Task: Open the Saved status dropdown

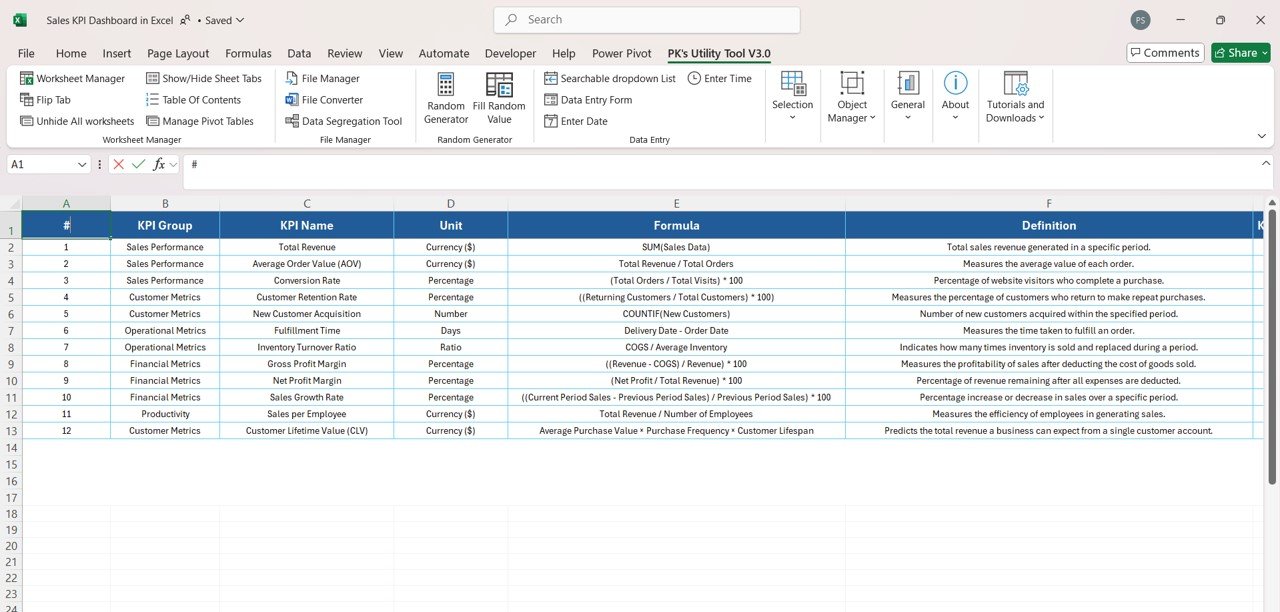Action: pyautogui.click(x=224, y=20)
